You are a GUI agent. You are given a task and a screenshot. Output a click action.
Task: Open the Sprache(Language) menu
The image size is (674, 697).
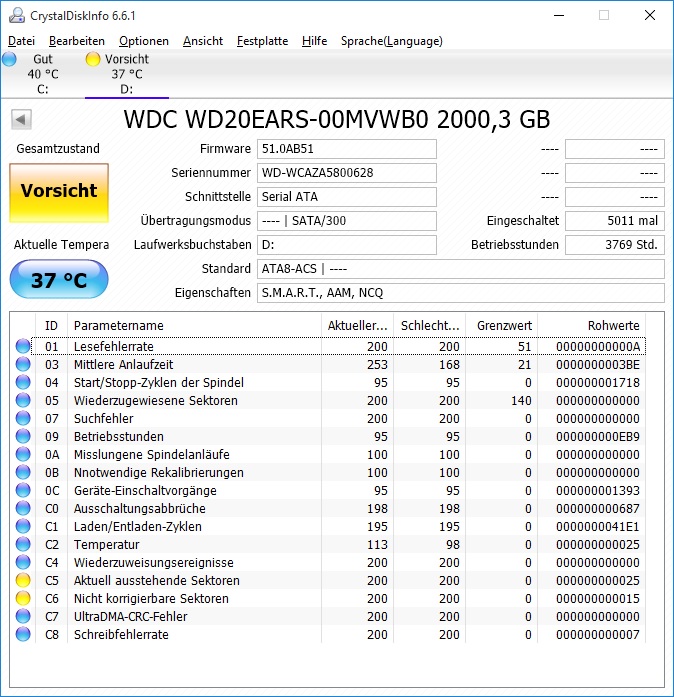point(392,41)
